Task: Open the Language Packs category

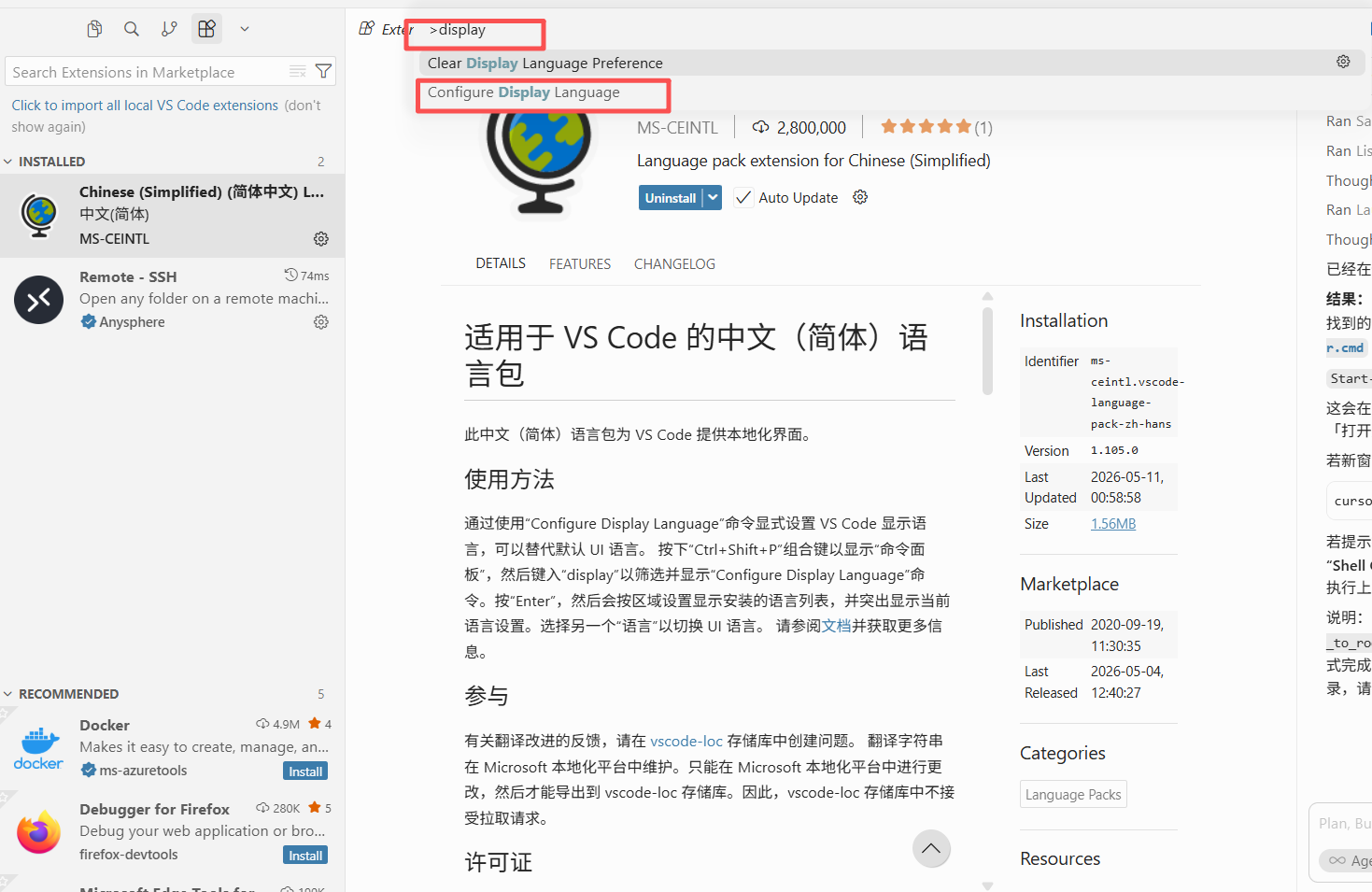Action: [x=1073, y=794]
